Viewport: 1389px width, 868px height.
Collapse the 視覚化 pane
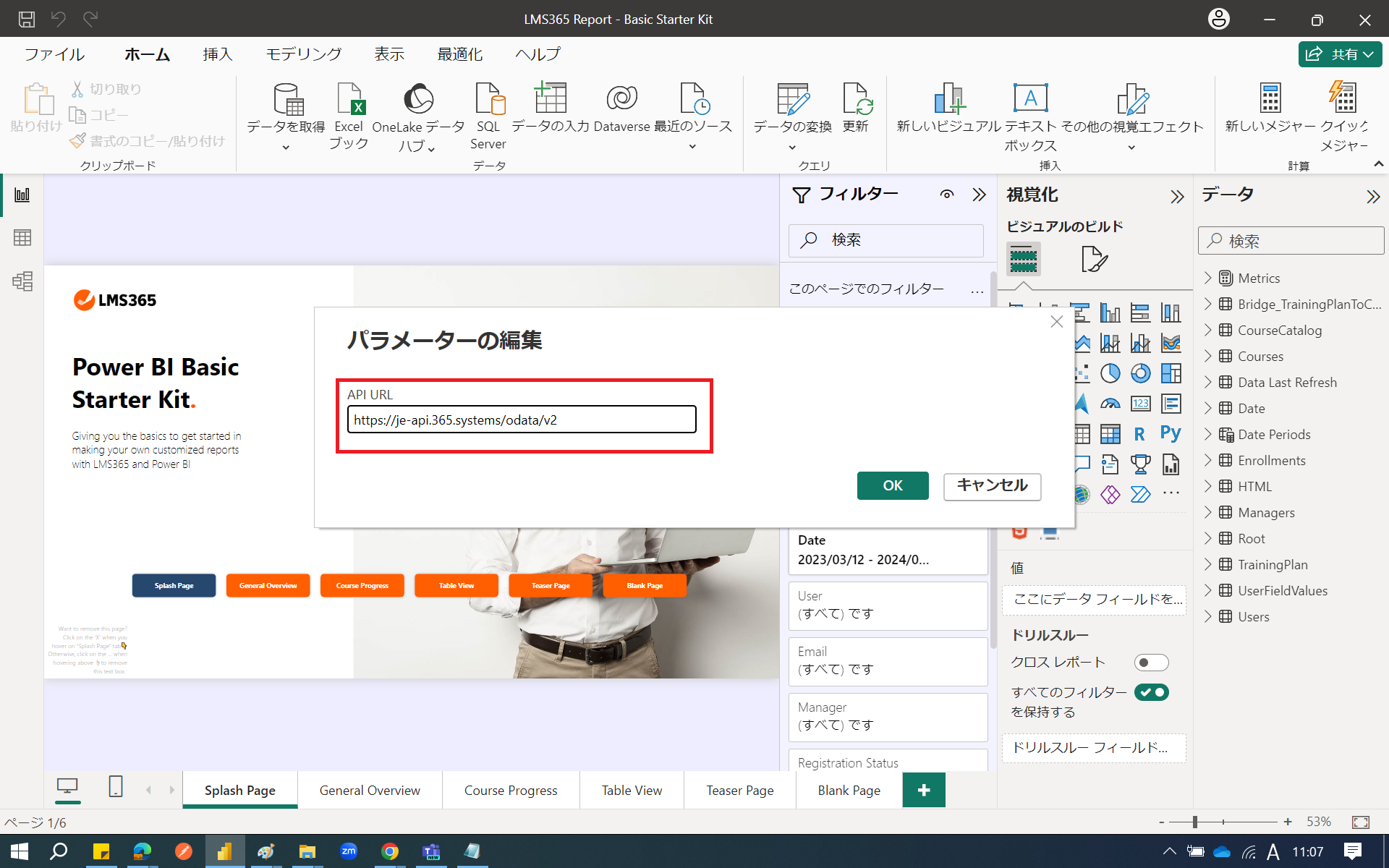(1177, 197)
